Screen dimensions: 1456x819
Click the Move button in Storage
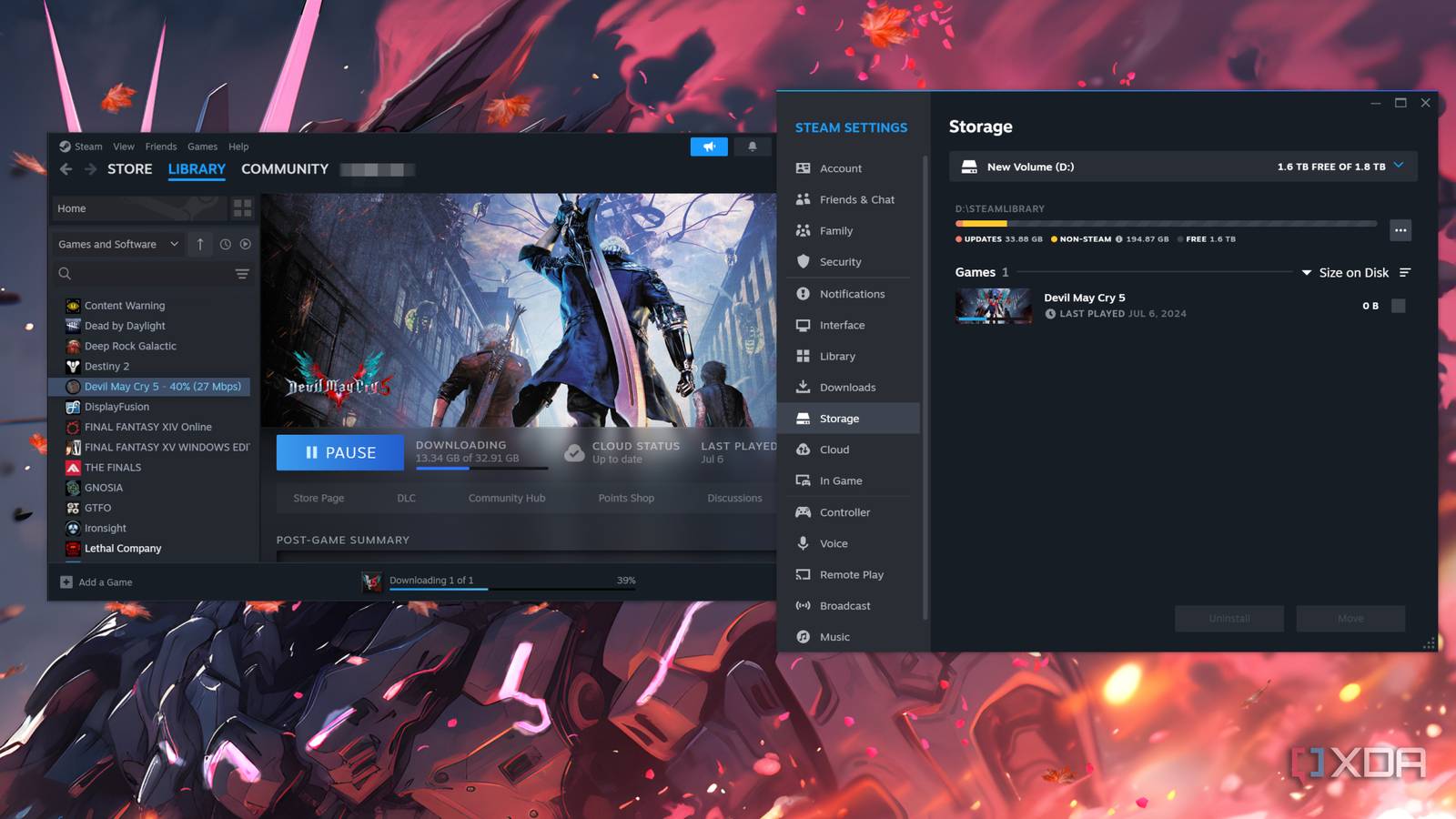click(x=1350, y=619)
